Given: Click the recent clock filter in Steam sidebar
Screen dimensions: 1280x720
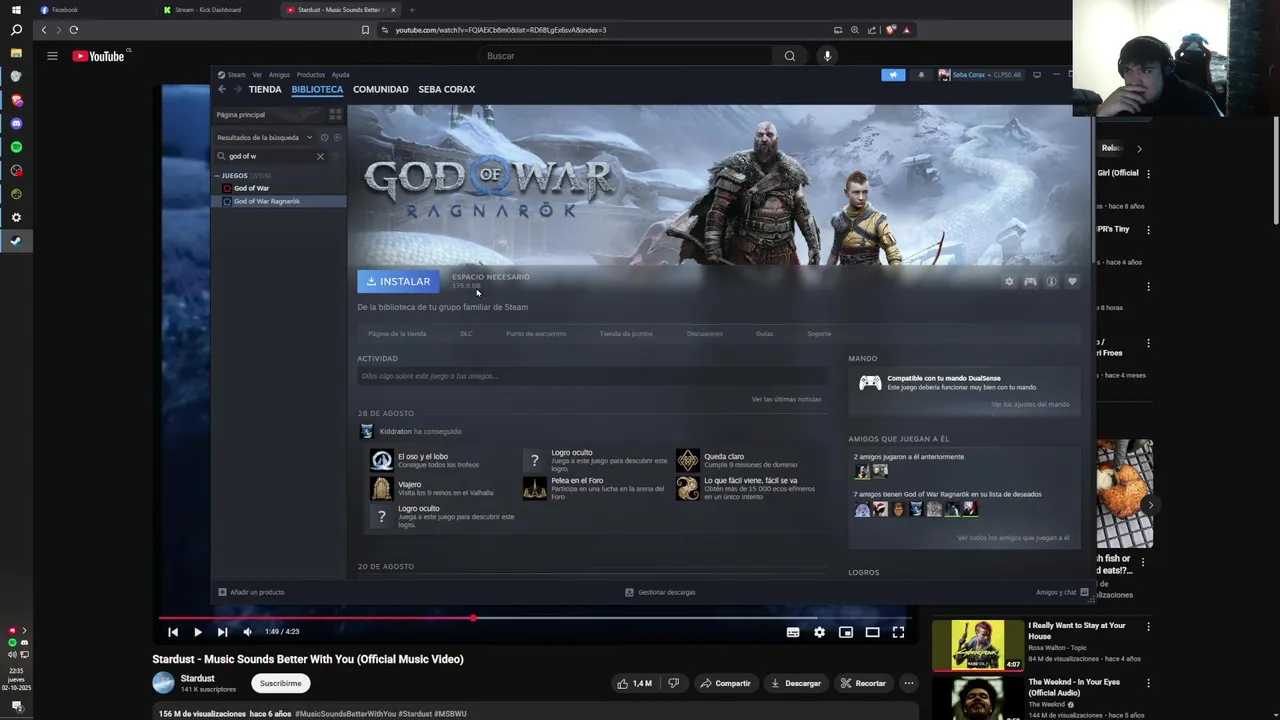Looking at the screenshot, I should [x=324, y=137].
